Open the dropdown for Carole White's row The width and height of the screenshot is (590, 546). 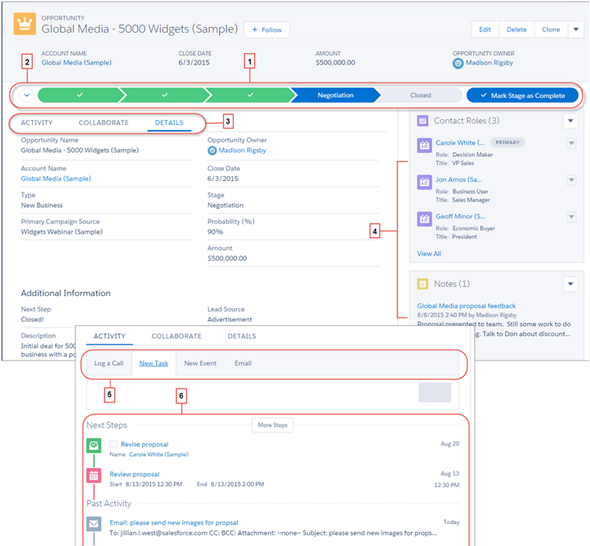click(571, 143)
